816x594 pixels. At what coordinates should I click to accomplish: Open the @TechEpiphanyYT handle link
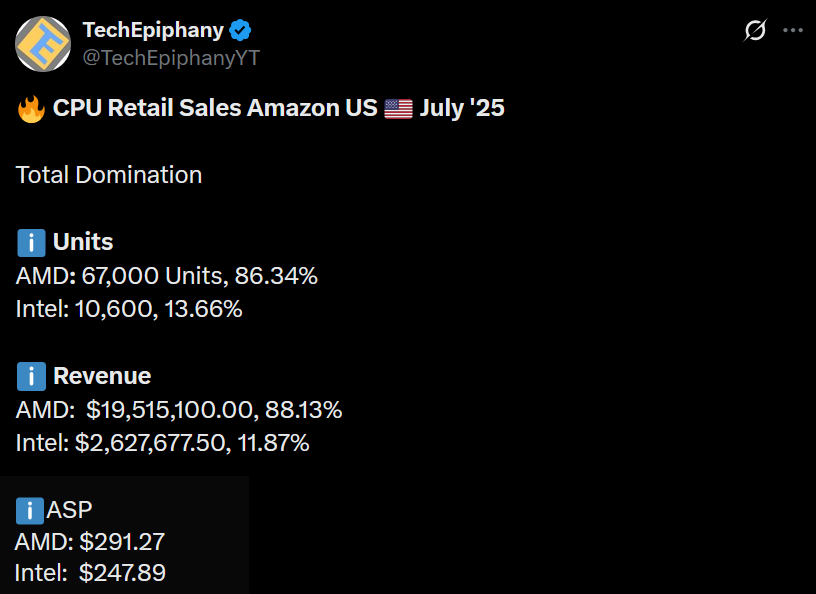(x=171, y=58)
